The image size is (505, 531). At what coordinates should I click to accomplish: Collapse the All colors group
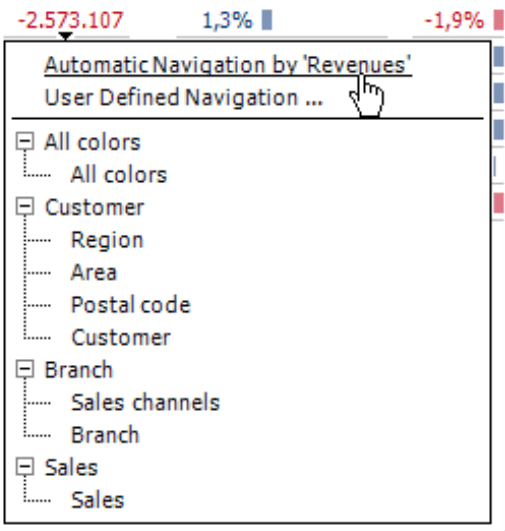[25, 142]
